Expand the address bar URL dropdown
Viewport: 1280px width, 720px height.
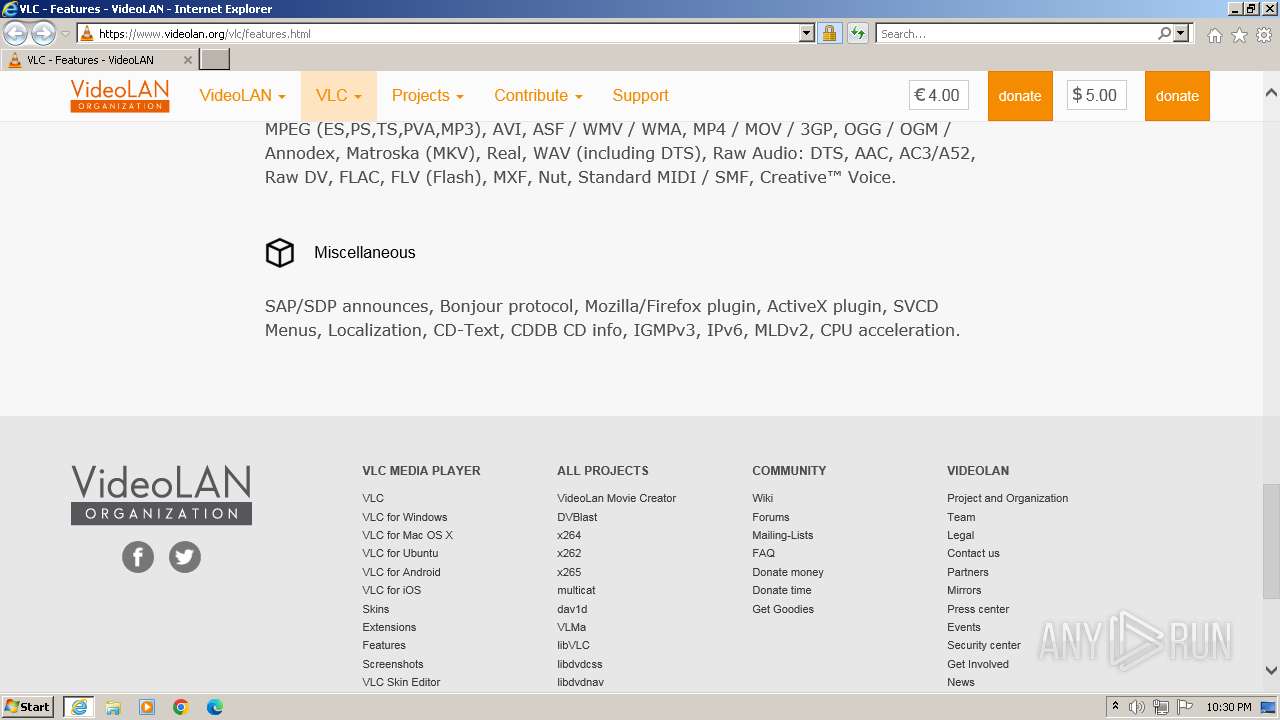pos(807,33)
